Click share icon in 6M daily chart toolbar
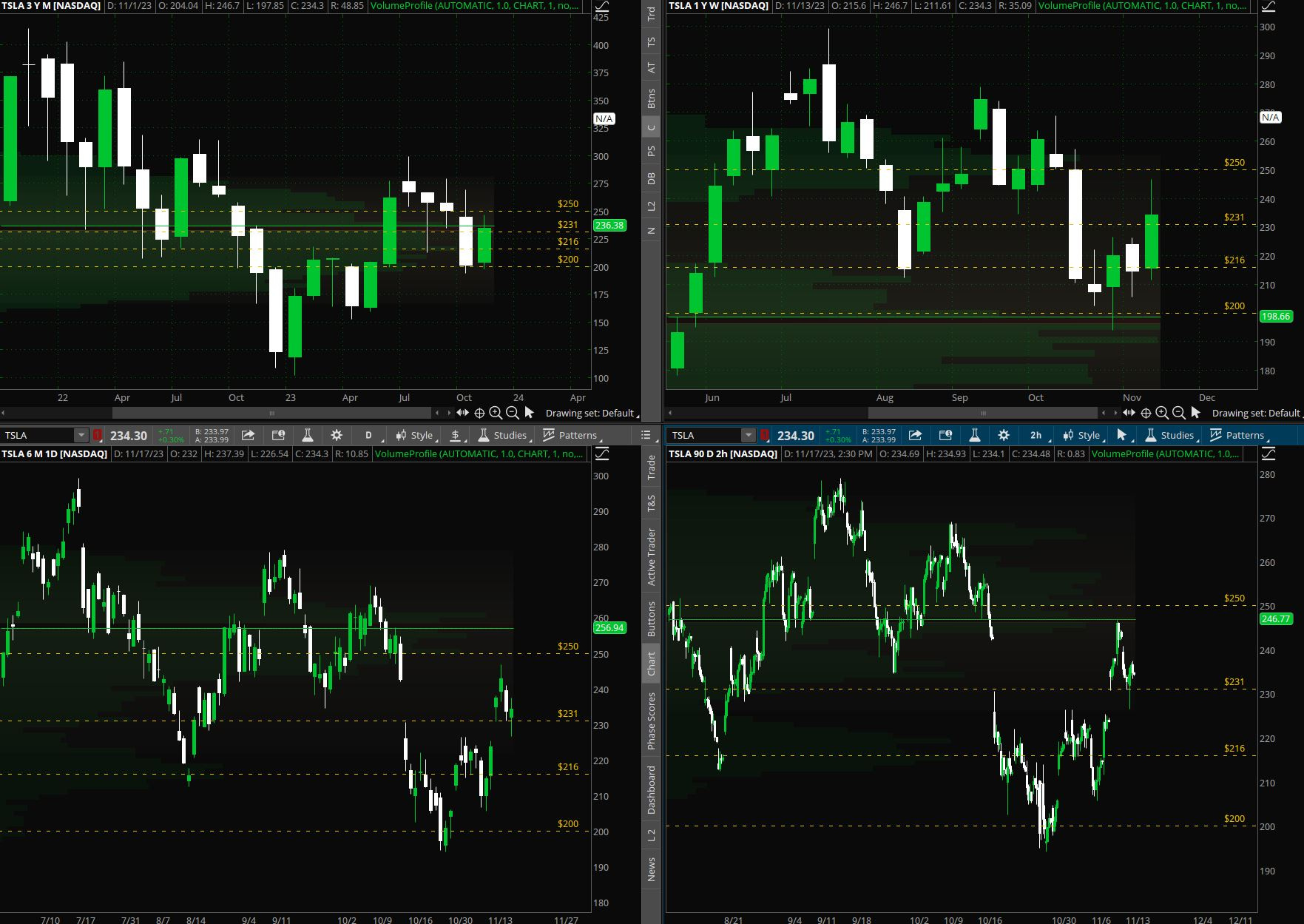This screenshot has height=924, width=1304. coord(249,435)
